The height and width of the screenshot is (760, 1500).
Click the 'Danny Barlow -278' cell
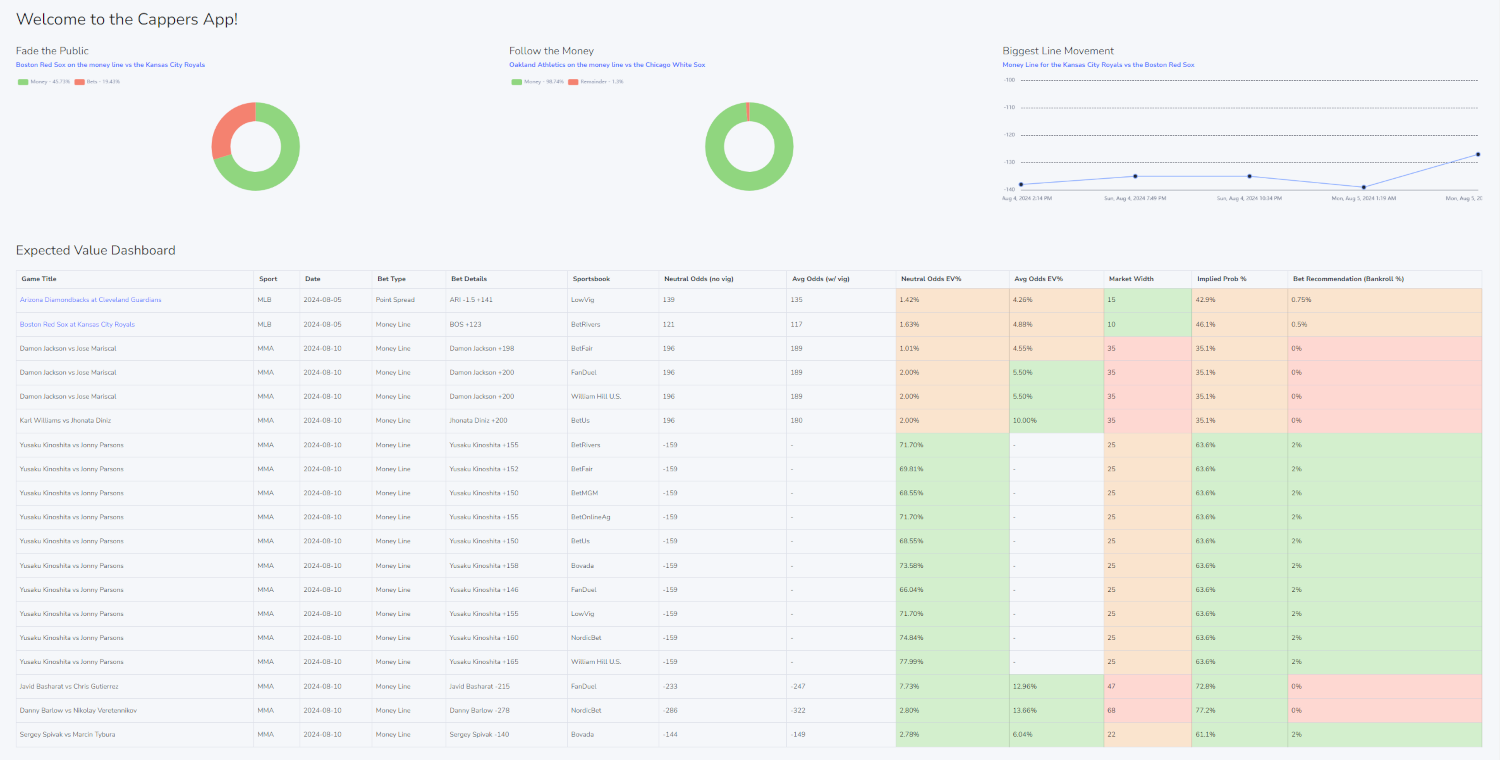tap(506, 710)
